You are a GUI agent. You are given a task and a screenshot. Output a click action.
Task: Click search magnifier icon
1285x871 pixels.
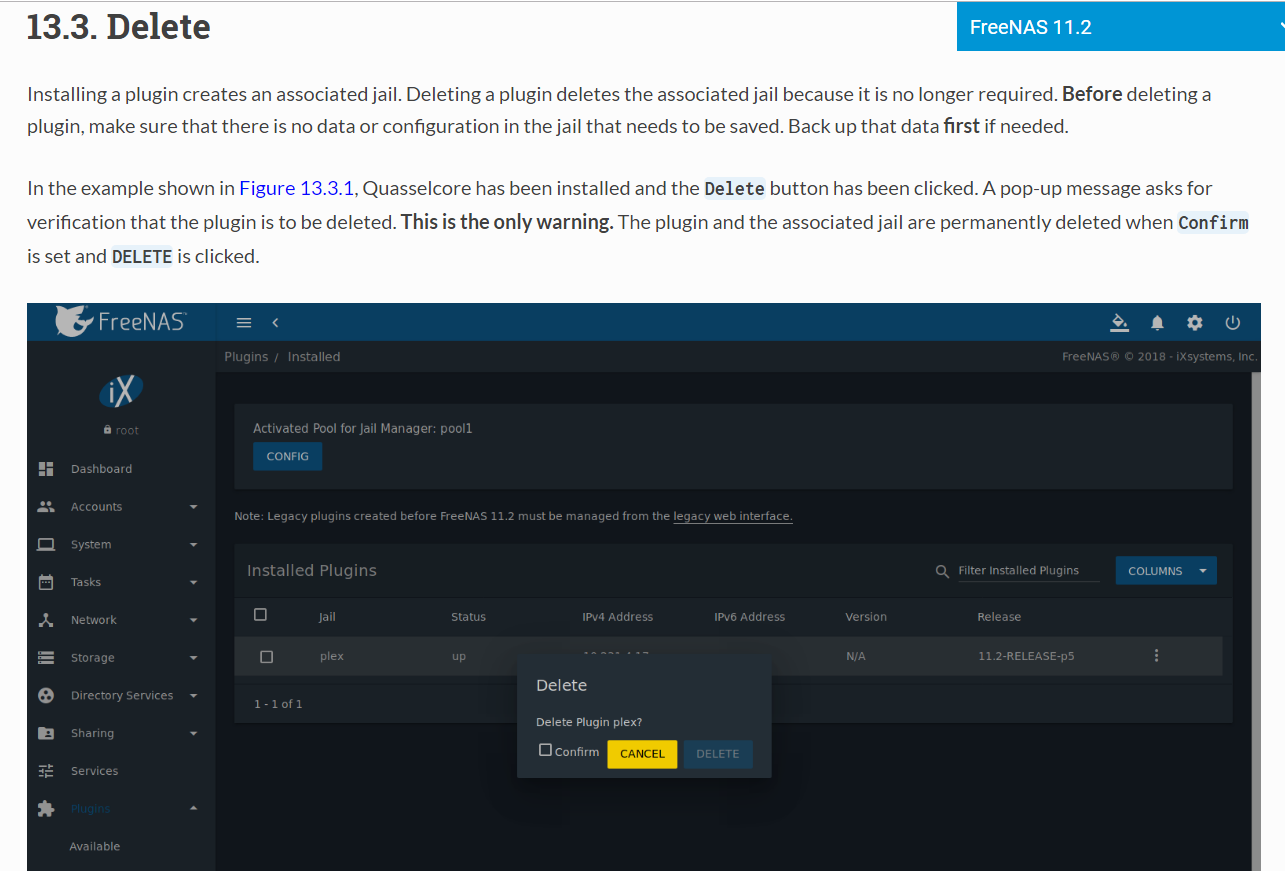[942, 571]
